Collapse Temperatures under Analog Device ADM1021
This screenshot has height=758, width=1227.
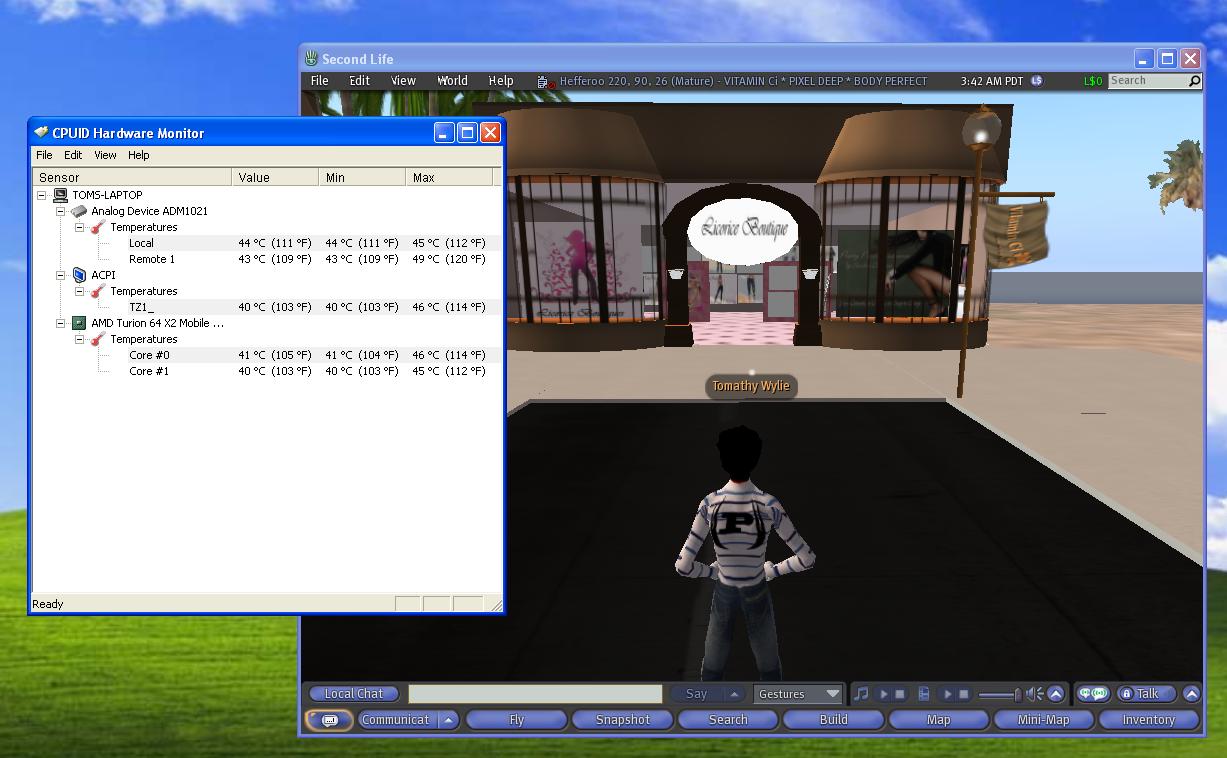(x=80, y=227)
